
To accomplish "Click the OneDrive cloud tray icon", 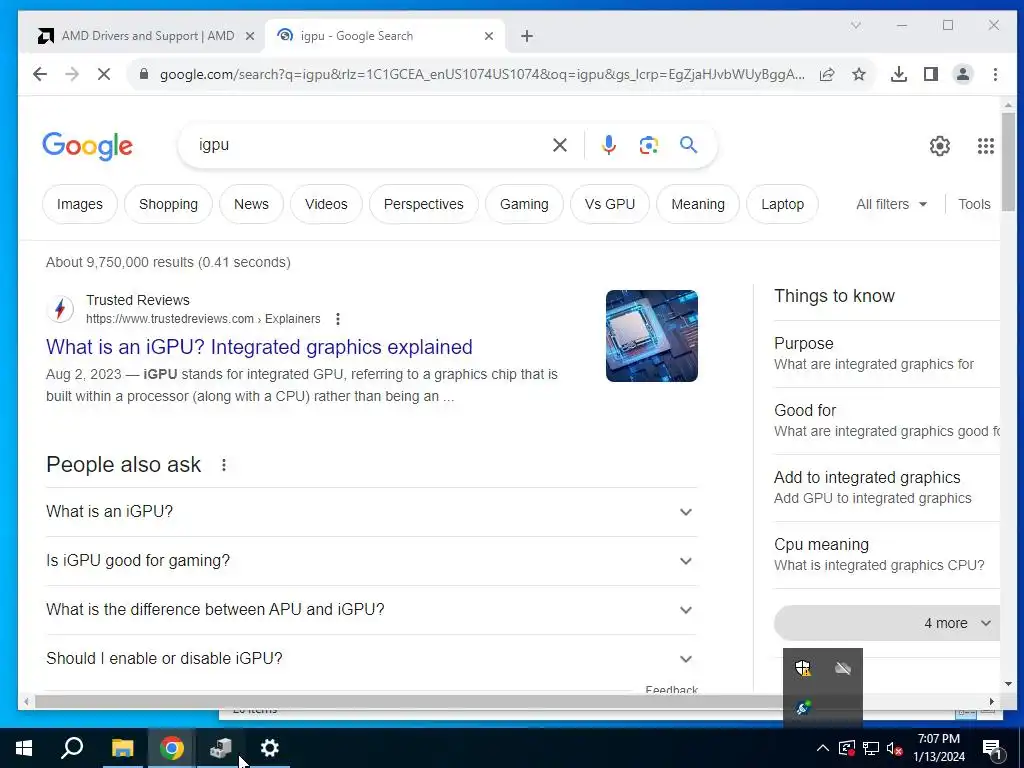I will (843, 668).
